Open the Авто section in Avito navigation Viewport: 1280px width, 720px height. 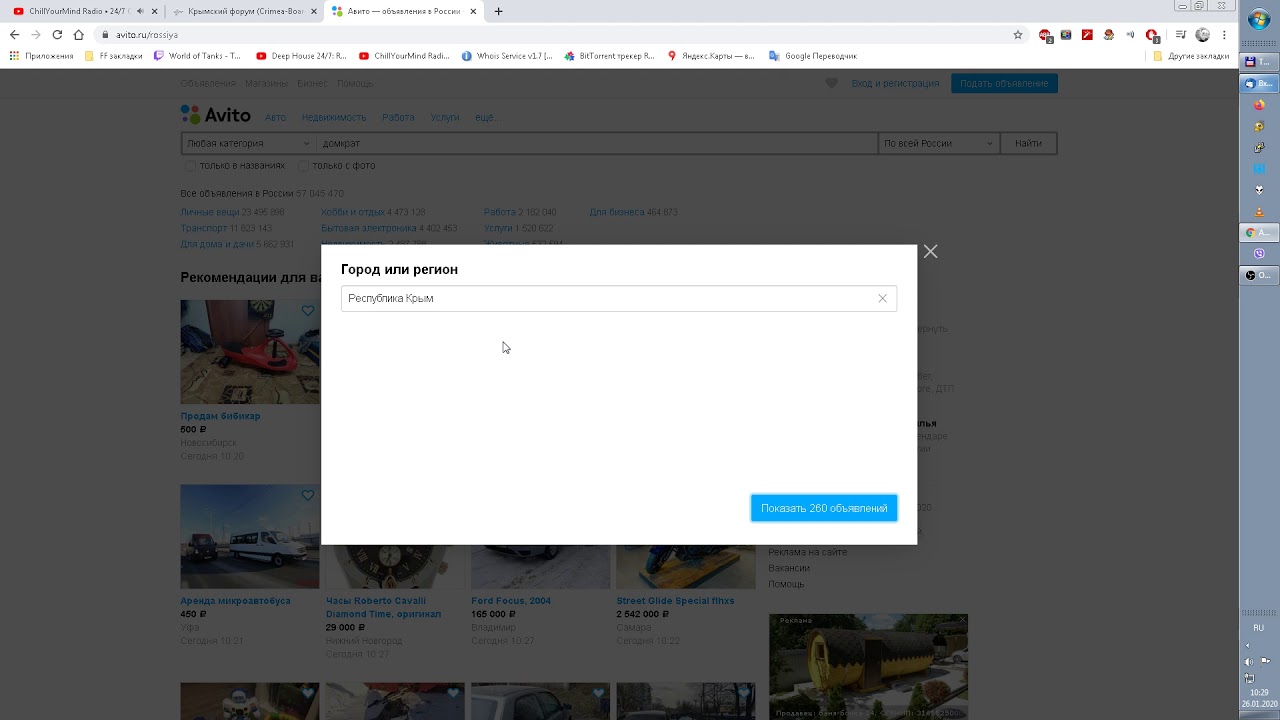point(275,118)
